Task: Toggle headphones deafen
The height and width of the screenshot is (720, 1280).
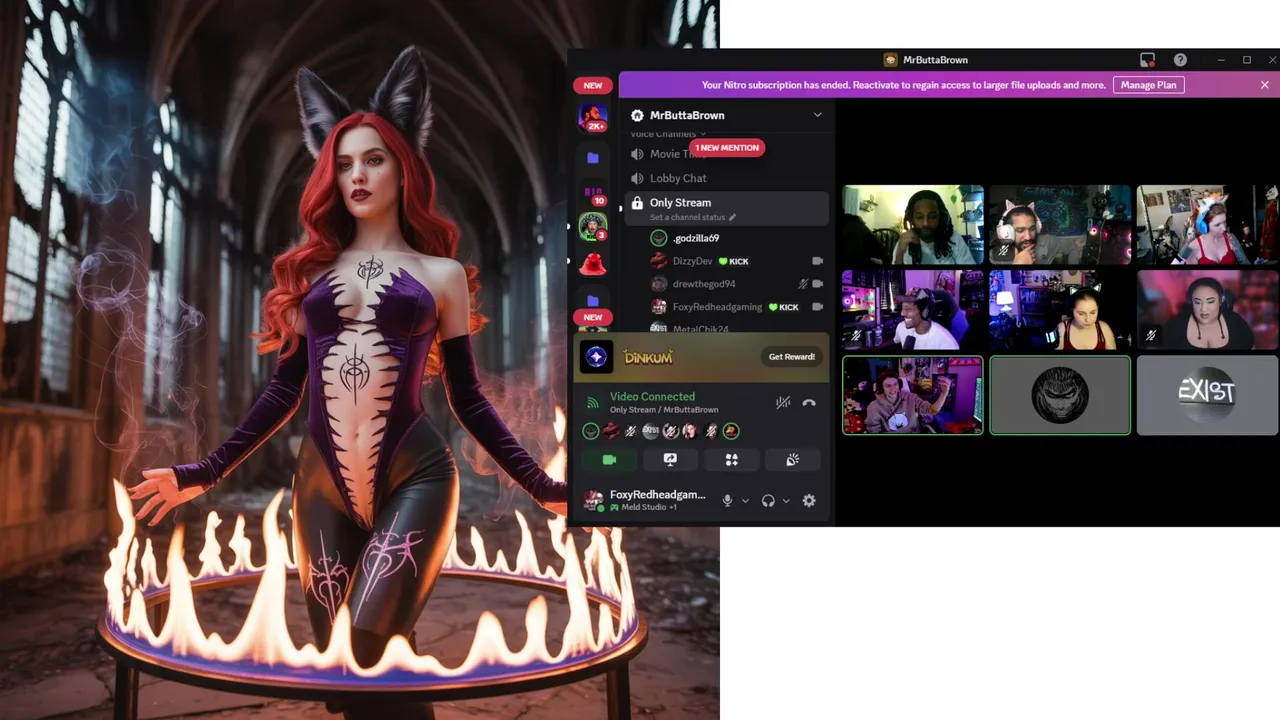Action: [x=768, y=501]
